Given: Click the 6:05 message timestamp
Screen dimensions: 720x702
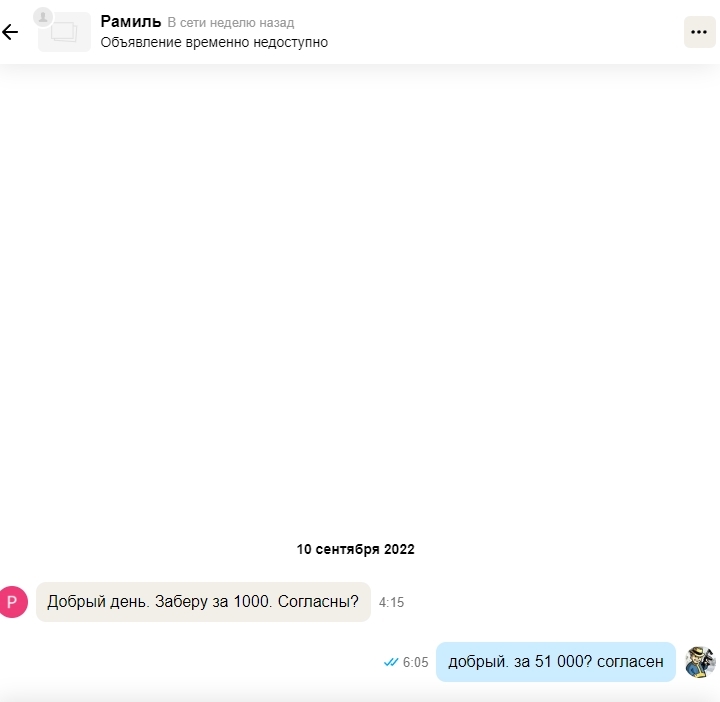Looking at the screenshot, I should pos(416,662).
